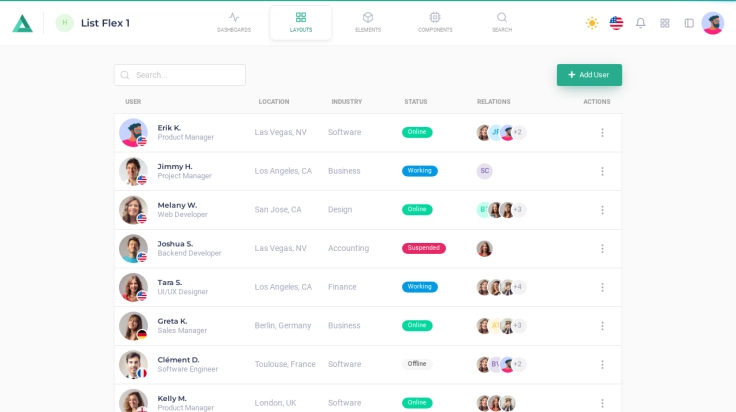Open actions menu for Erik K.
736x412 pixels.
(602, 133)
